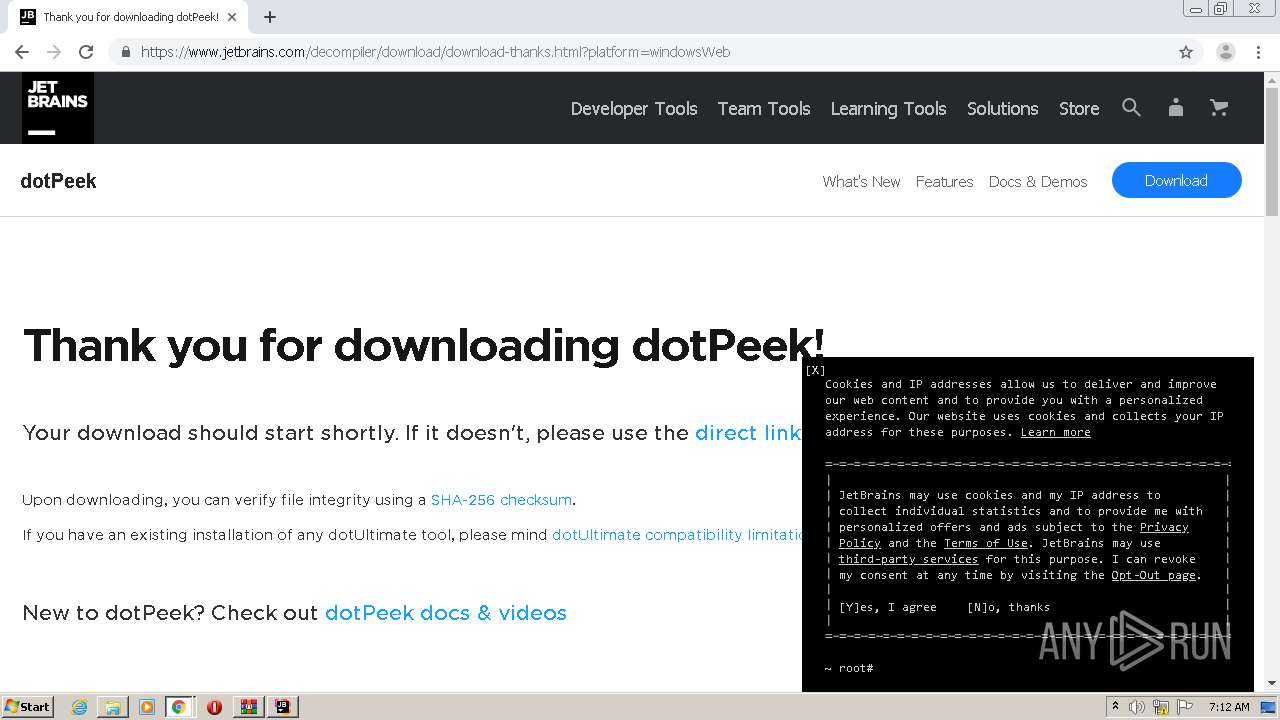The height and width of the screenshot is (720, 1280).
Task: Open the media player taskbar icon
Action: click(x=146, y=707)
